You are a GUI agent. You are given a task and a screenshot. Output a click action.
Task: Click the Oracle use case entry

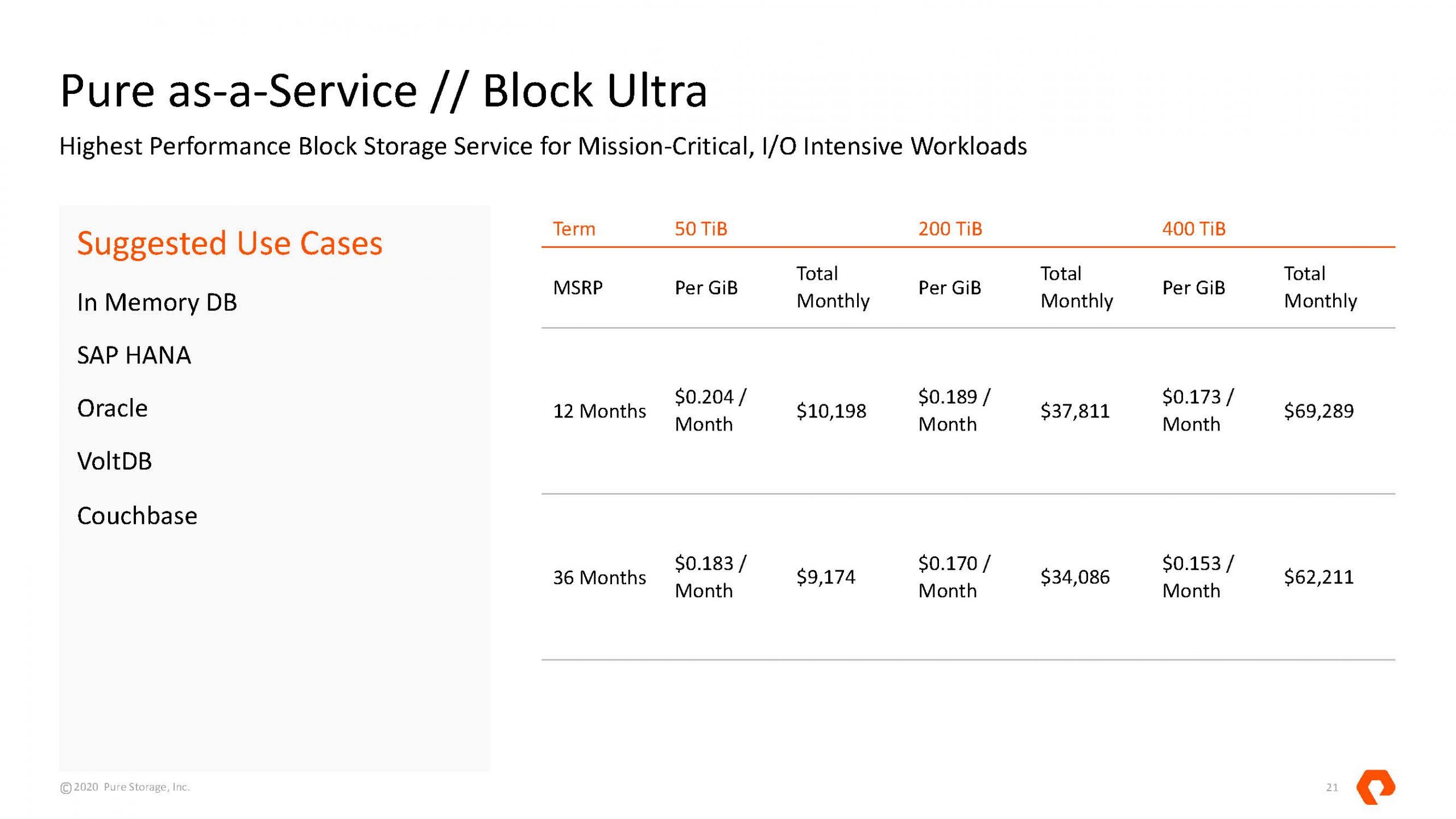point(112,408)
